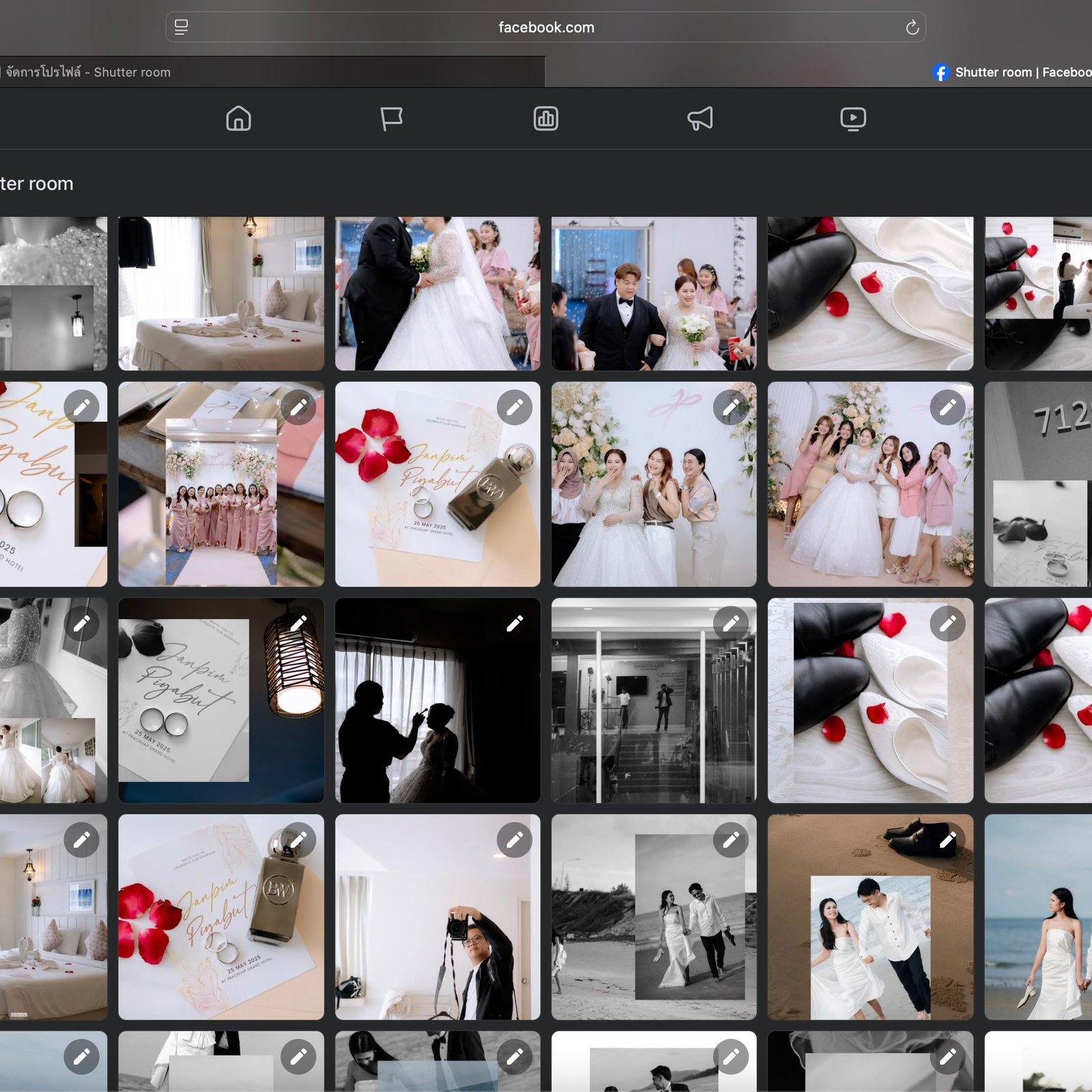The height and width of the screenshot is (1092, 1092).
Task: Reload the page in Safari
Action: coord(912,27)
